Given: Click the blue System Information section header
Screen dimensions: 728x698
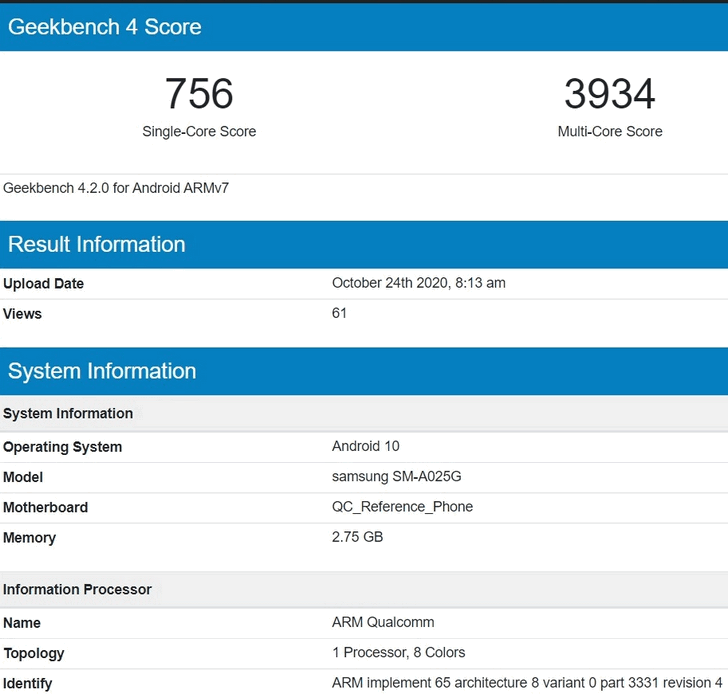Looking at the screenshot, I should click(364, 371).
